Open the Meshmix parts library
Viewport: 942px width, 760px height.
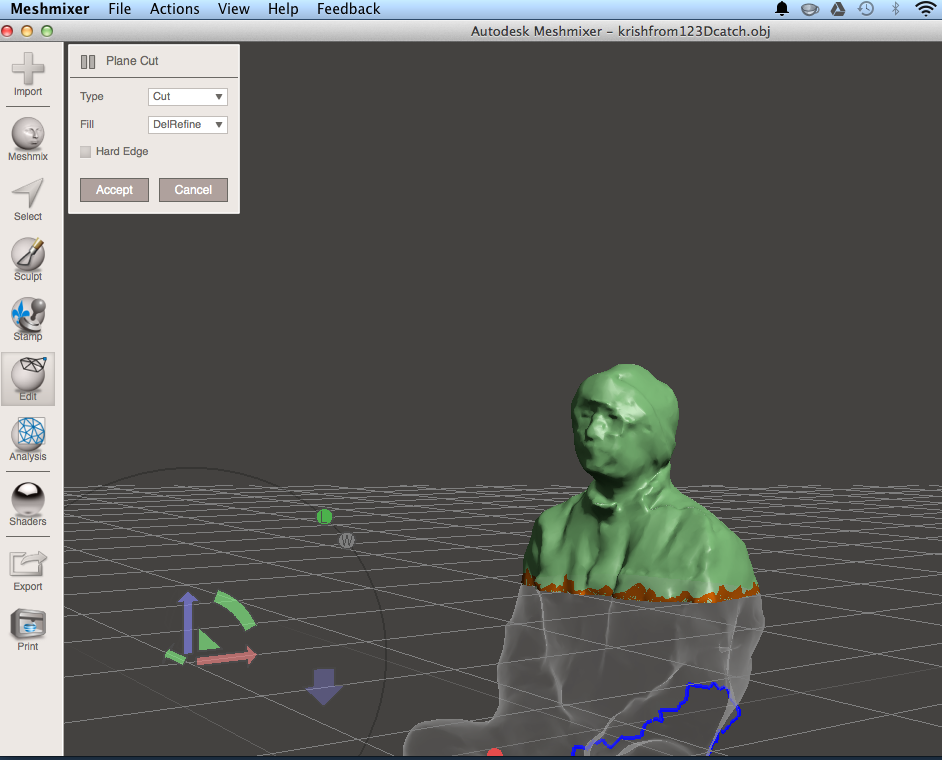click(28, 139)
